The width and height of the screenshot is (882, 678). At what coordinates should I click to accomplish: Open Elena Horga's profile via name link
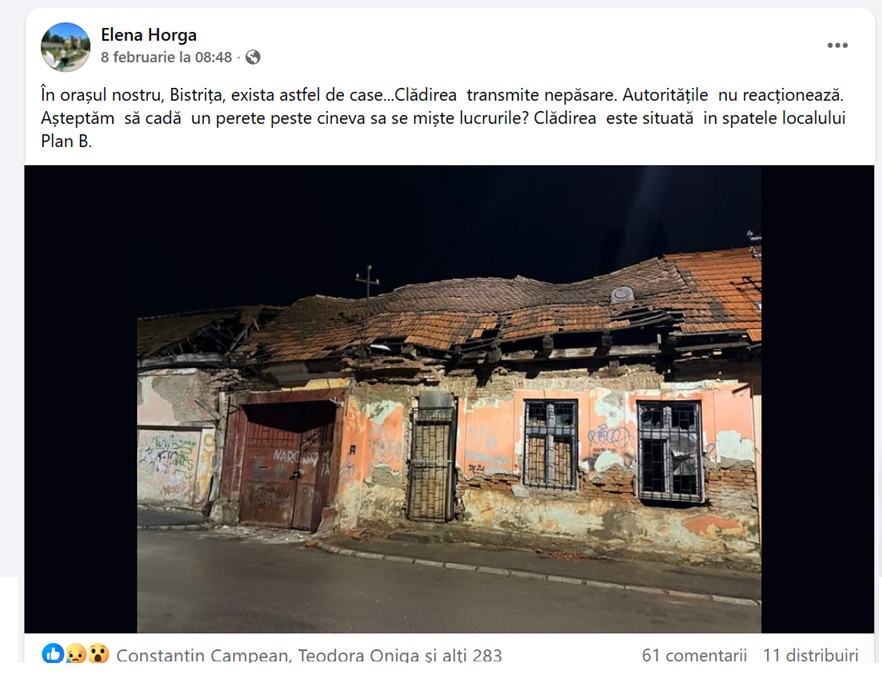(148, 35)
